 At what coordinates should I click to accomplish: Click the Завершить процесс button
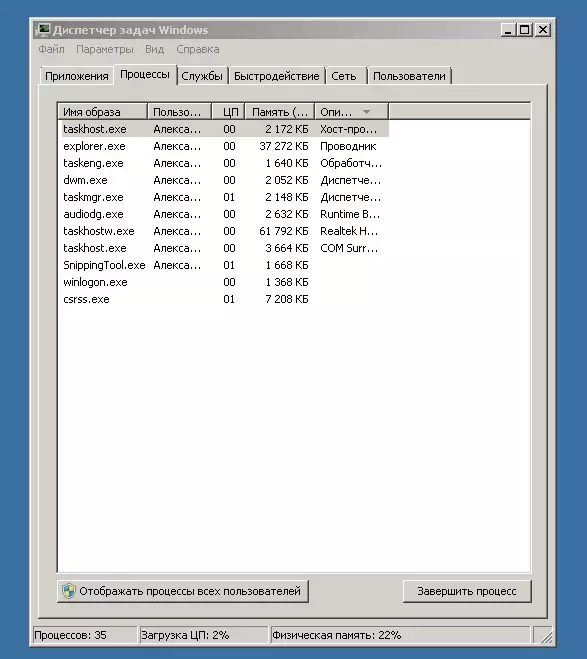pos(467,591)
